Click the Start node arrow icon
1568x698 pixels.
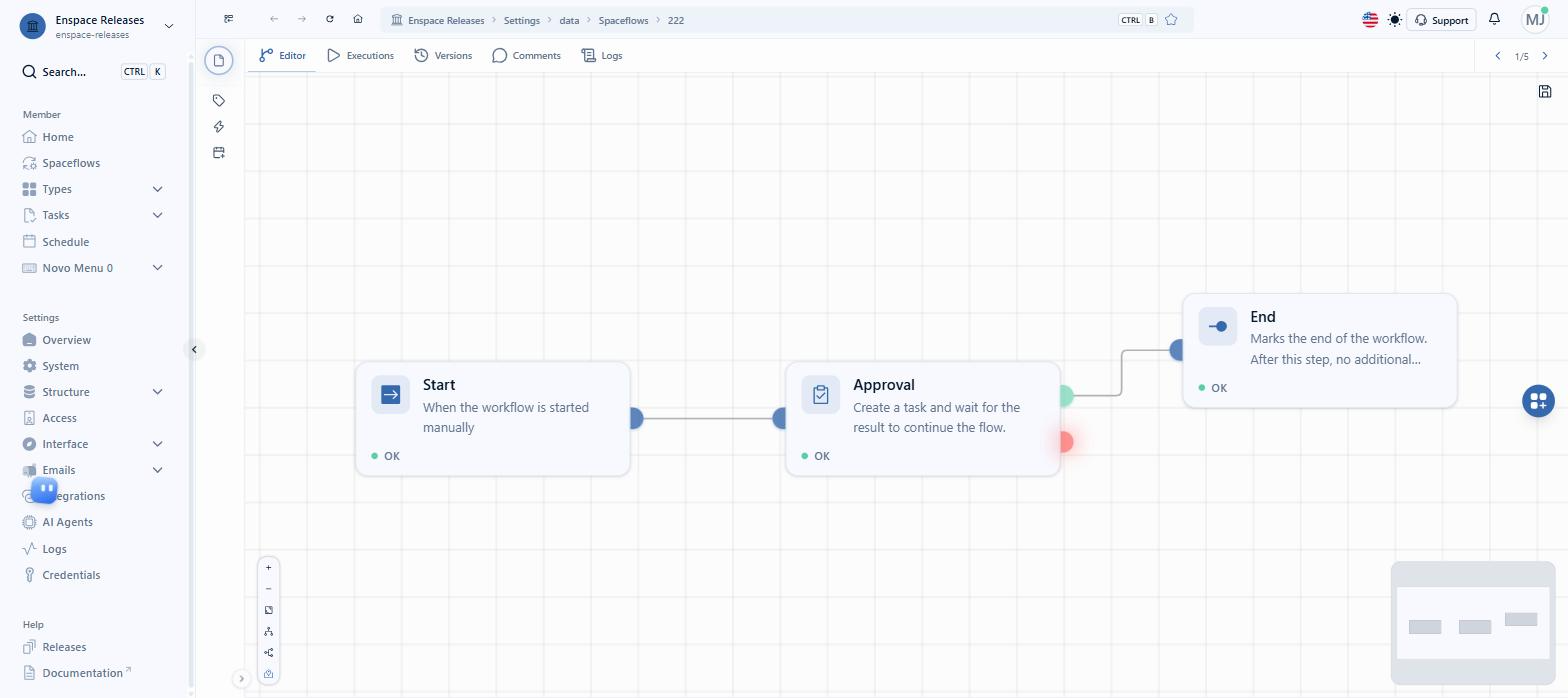click(x=391, y=395)
